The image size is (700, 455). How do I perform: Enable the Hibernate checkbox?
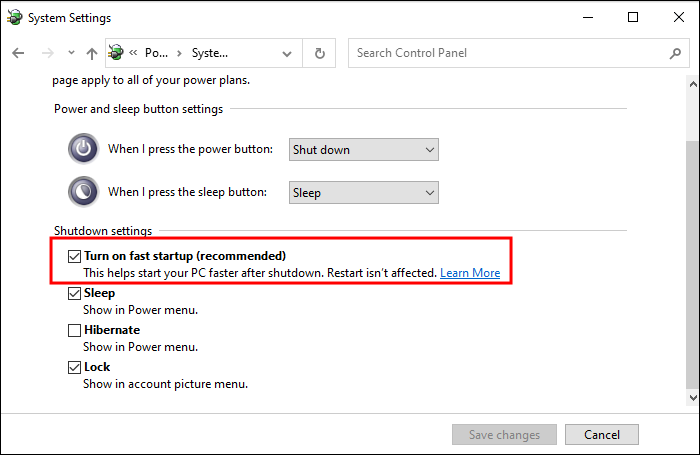point(74,330)
